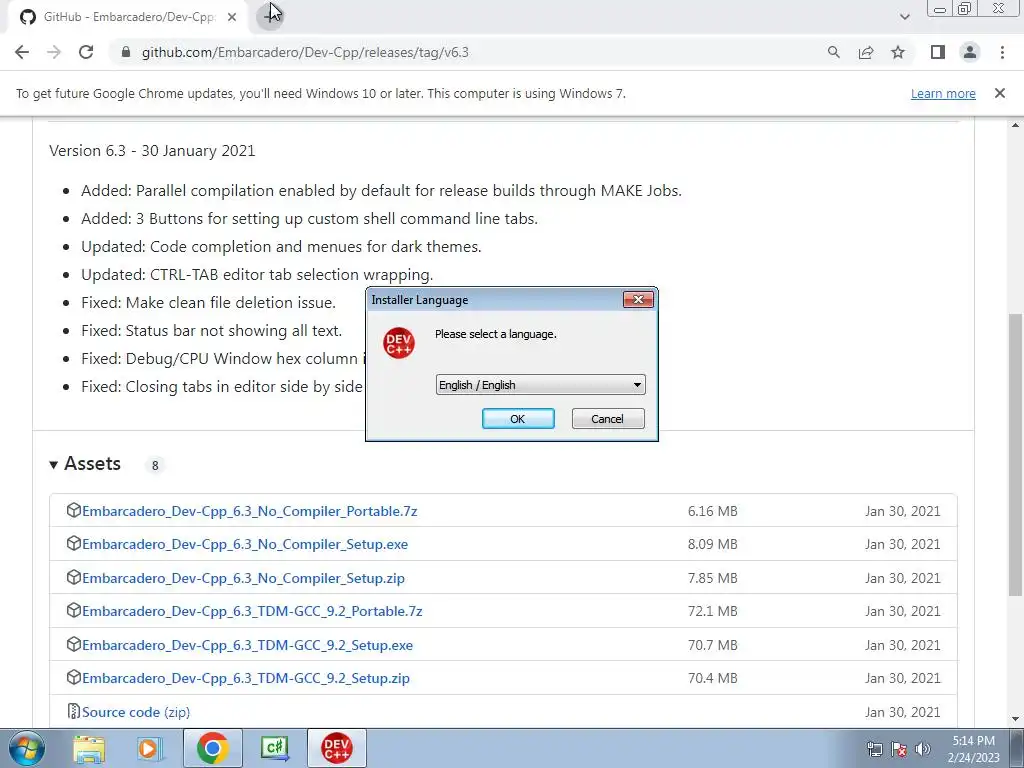Viewport: 1024px width, 768px height.
Task: Click package icon beside No_Compiler_Setup.zip
Action: 74,577
